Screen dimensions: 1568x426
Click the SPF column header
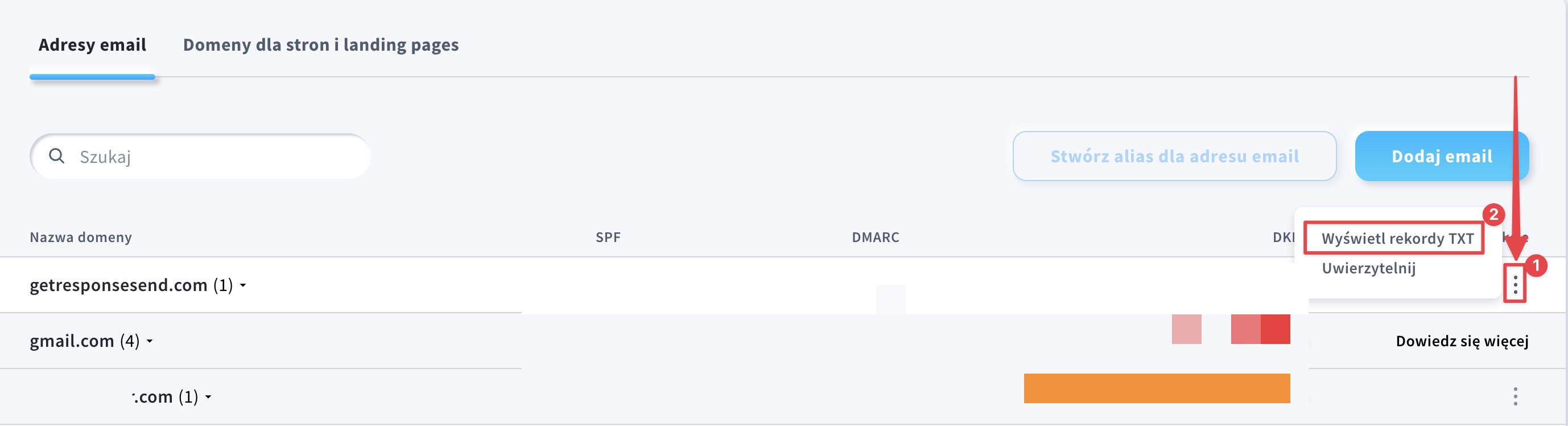click(608, 237)
